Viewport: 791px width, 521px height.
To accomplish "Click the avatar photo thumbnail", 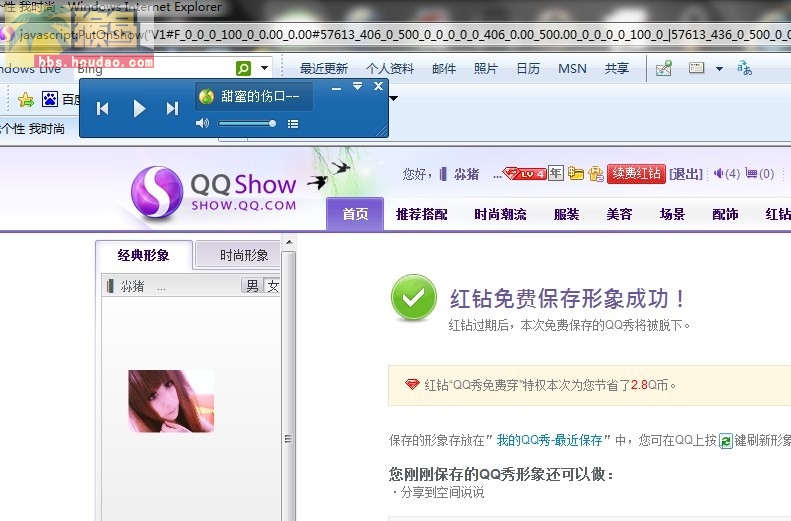I will 171,401.
